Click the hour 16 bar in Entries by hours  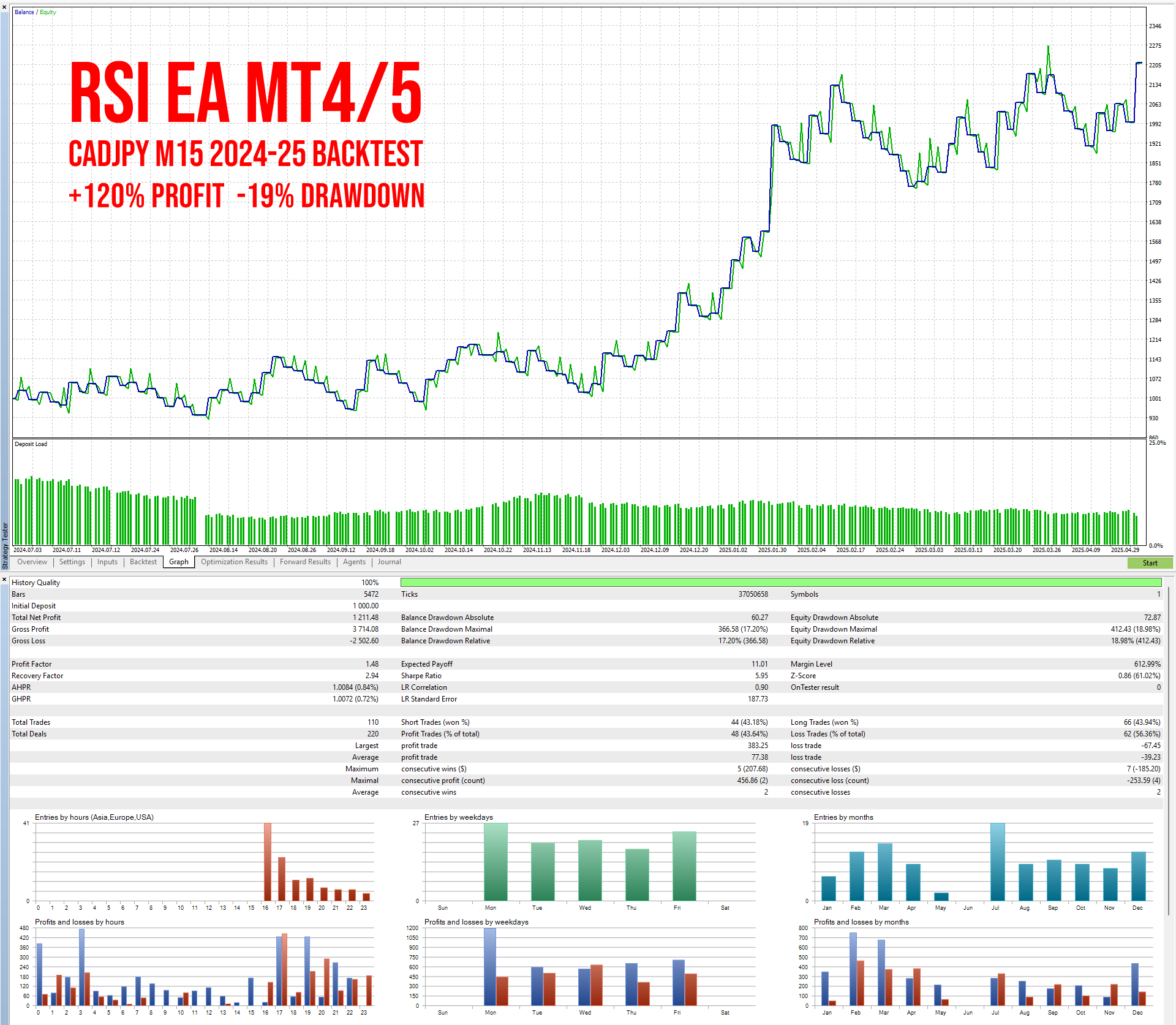click(267, 862)
